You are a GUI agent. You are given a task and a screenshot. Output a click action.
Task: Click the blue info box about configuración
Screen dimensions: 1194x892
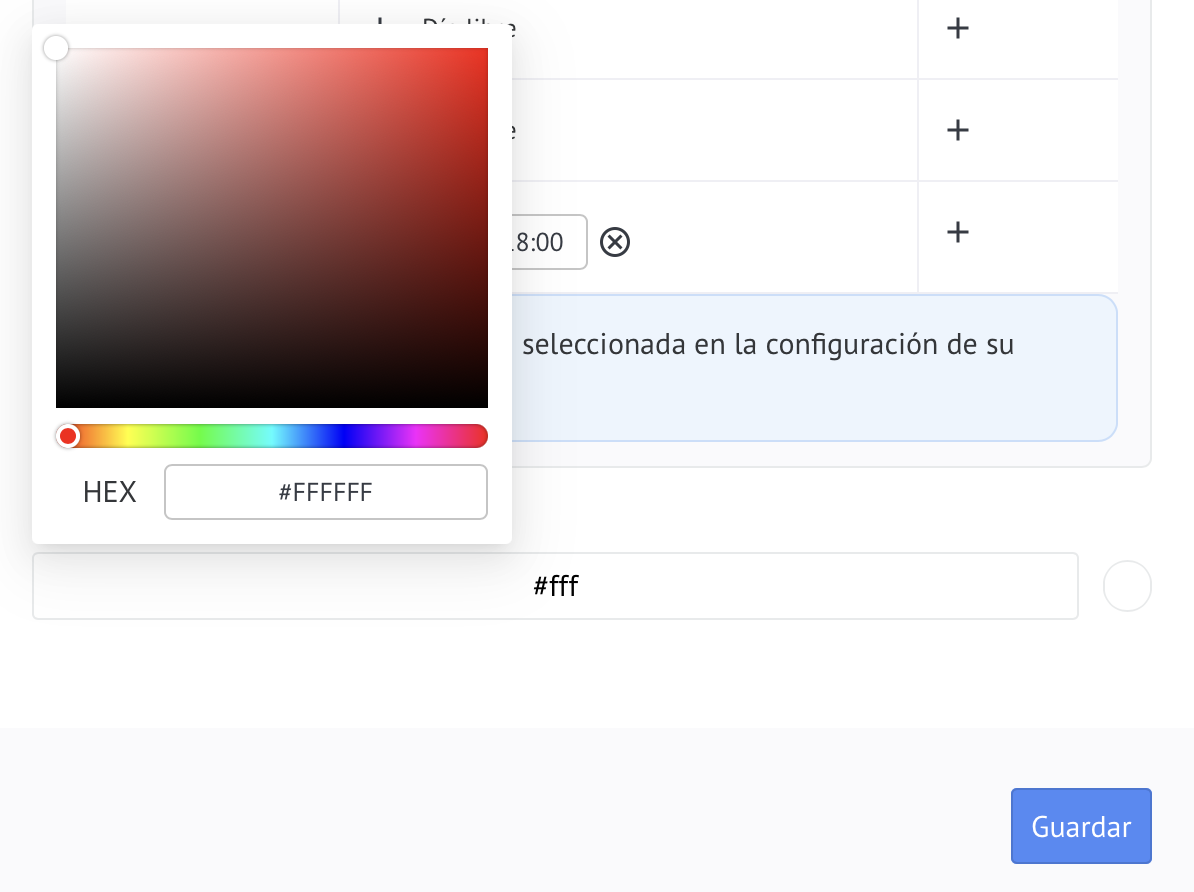[x=813, y=368]
